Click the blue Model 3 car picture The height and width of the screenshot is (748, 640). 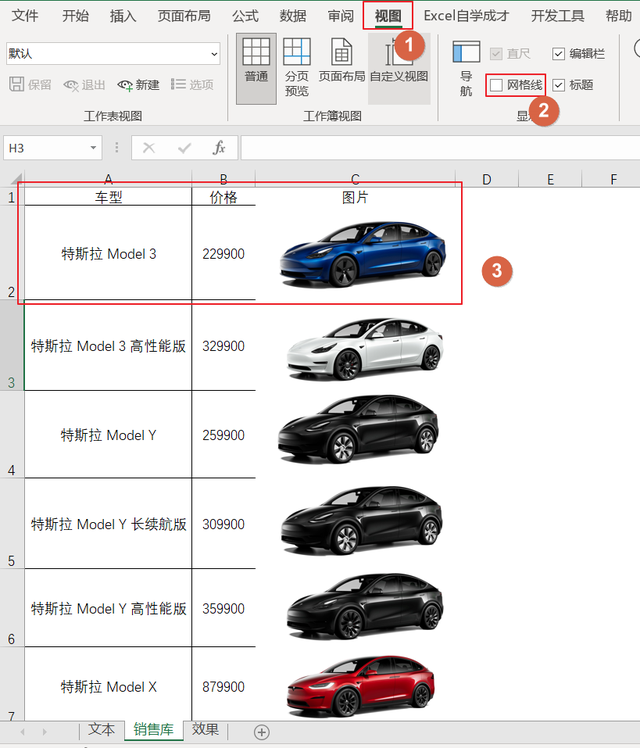pos(362,254)
